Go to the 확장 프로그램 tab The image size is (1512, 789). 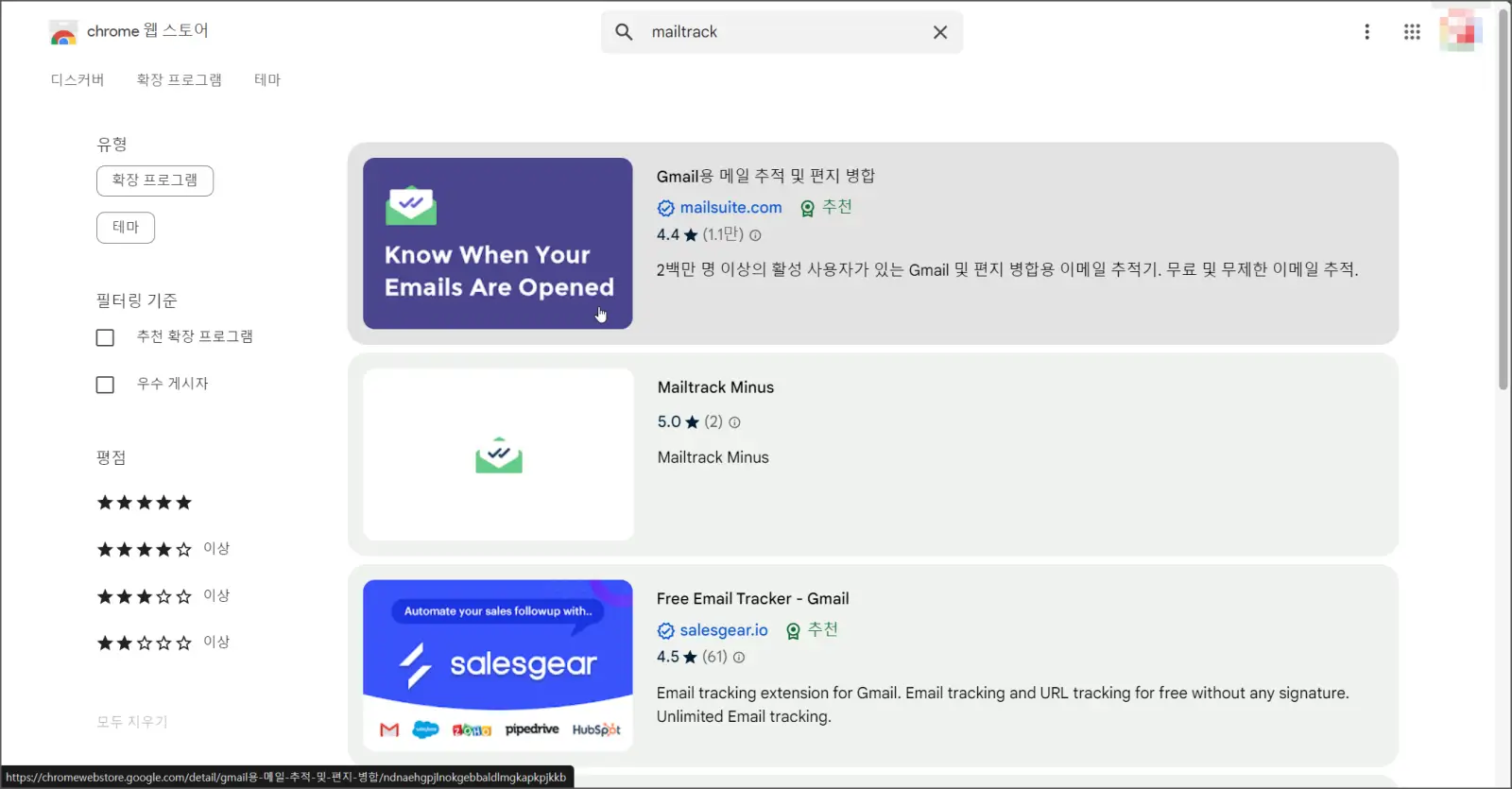click(x=180, y=80)
